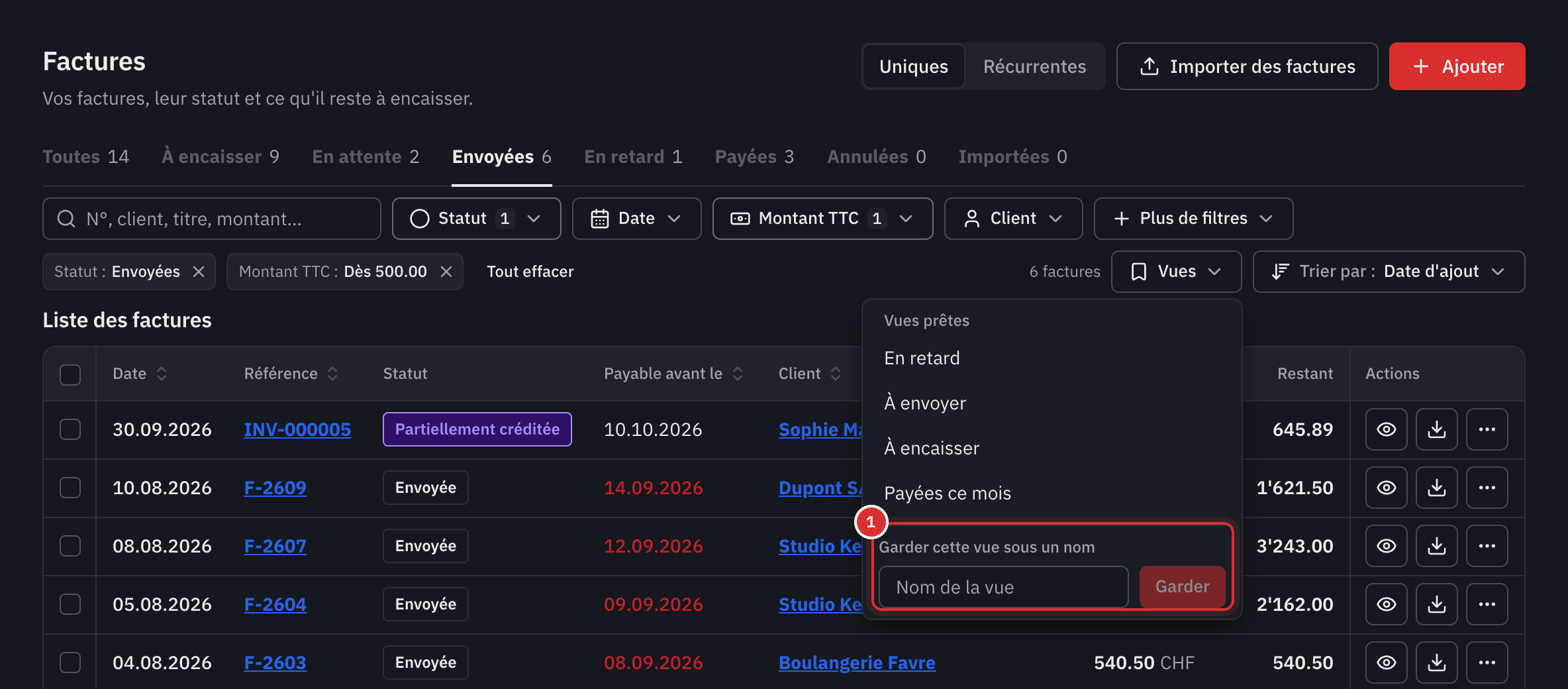
Task: Remove the Montant TTC filter chip
Action: pyautogui.click(x=446, y=272)
